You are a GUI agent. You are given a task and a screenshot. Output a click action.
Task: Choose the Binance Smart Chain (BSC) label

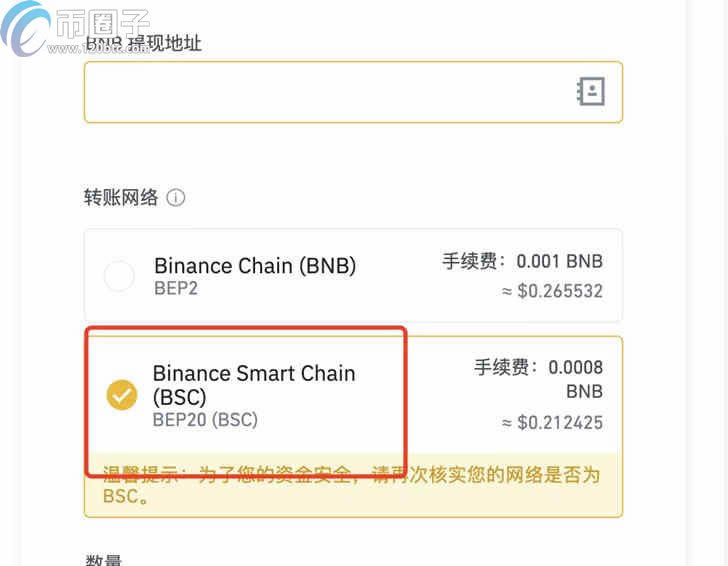254,384
